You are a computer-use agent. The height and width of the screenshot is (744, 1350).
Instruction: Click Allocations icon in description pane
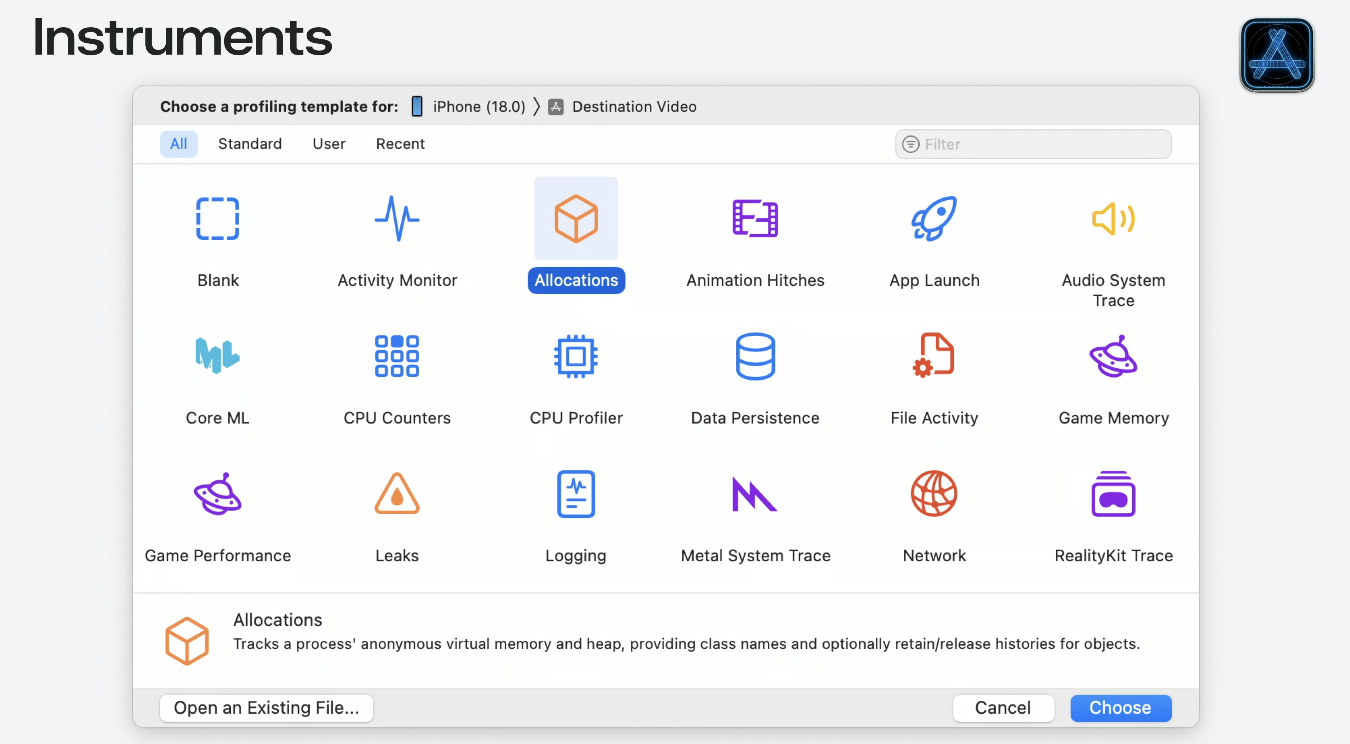tap(187, 641)
